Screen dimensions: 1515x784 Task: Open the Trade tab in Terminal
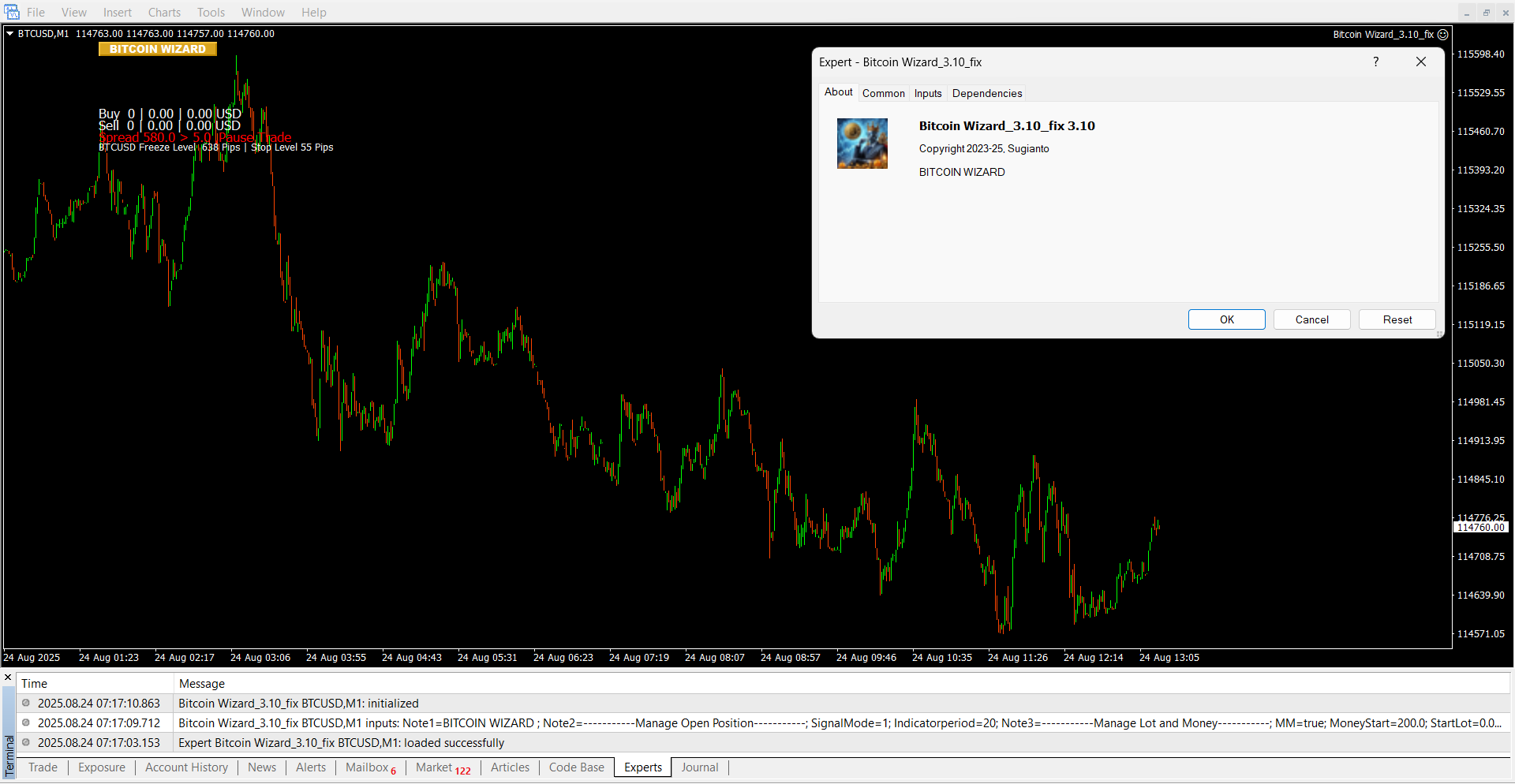click(43, 767)
